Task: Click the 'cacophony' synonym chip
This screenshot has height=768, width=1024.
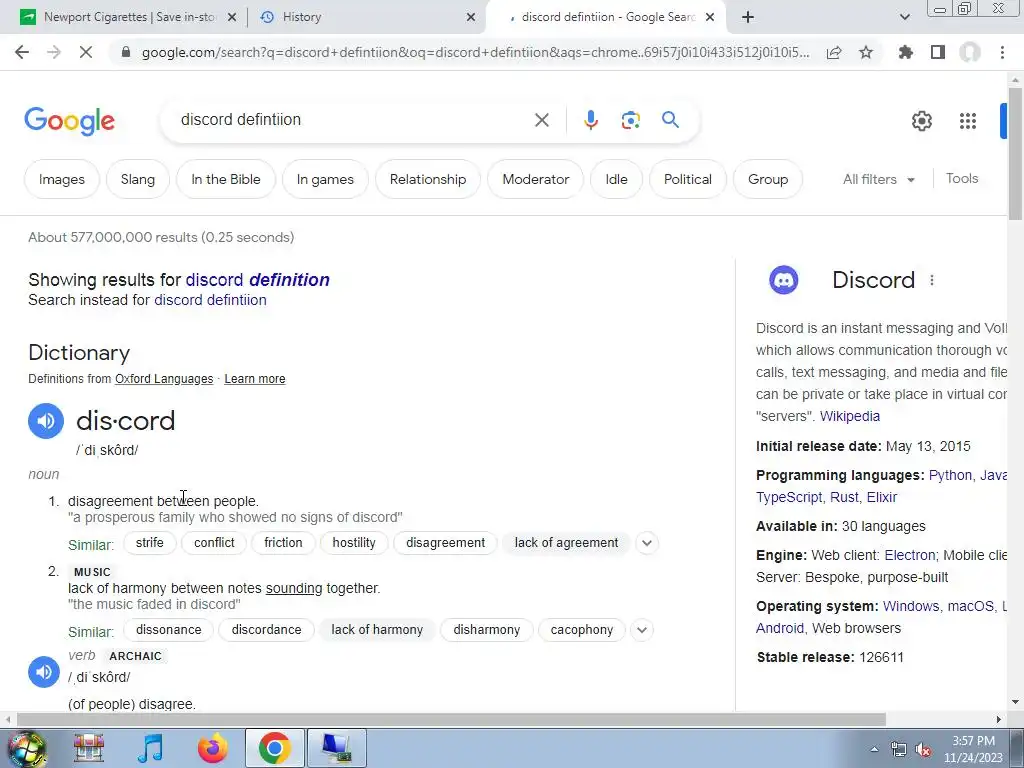Action: [x=582, y=630]
